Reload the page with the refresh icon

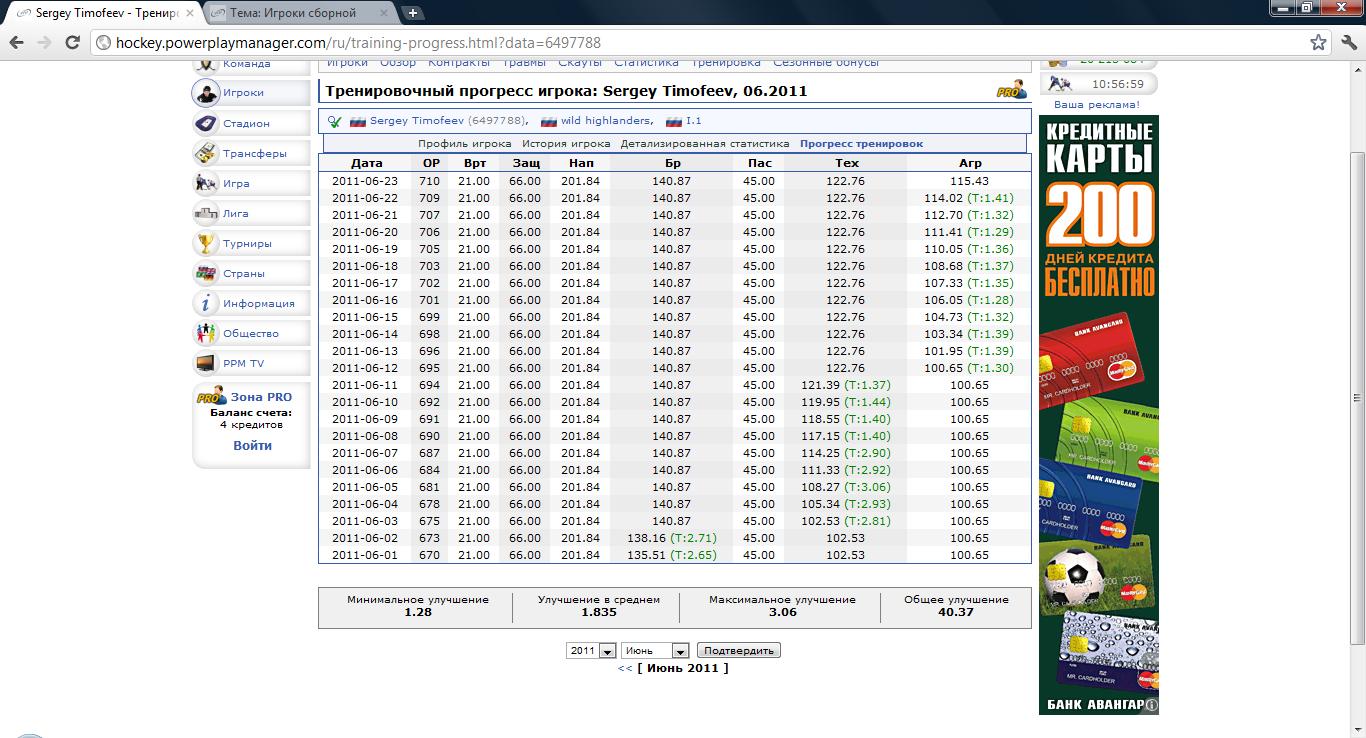coord(72,43)
